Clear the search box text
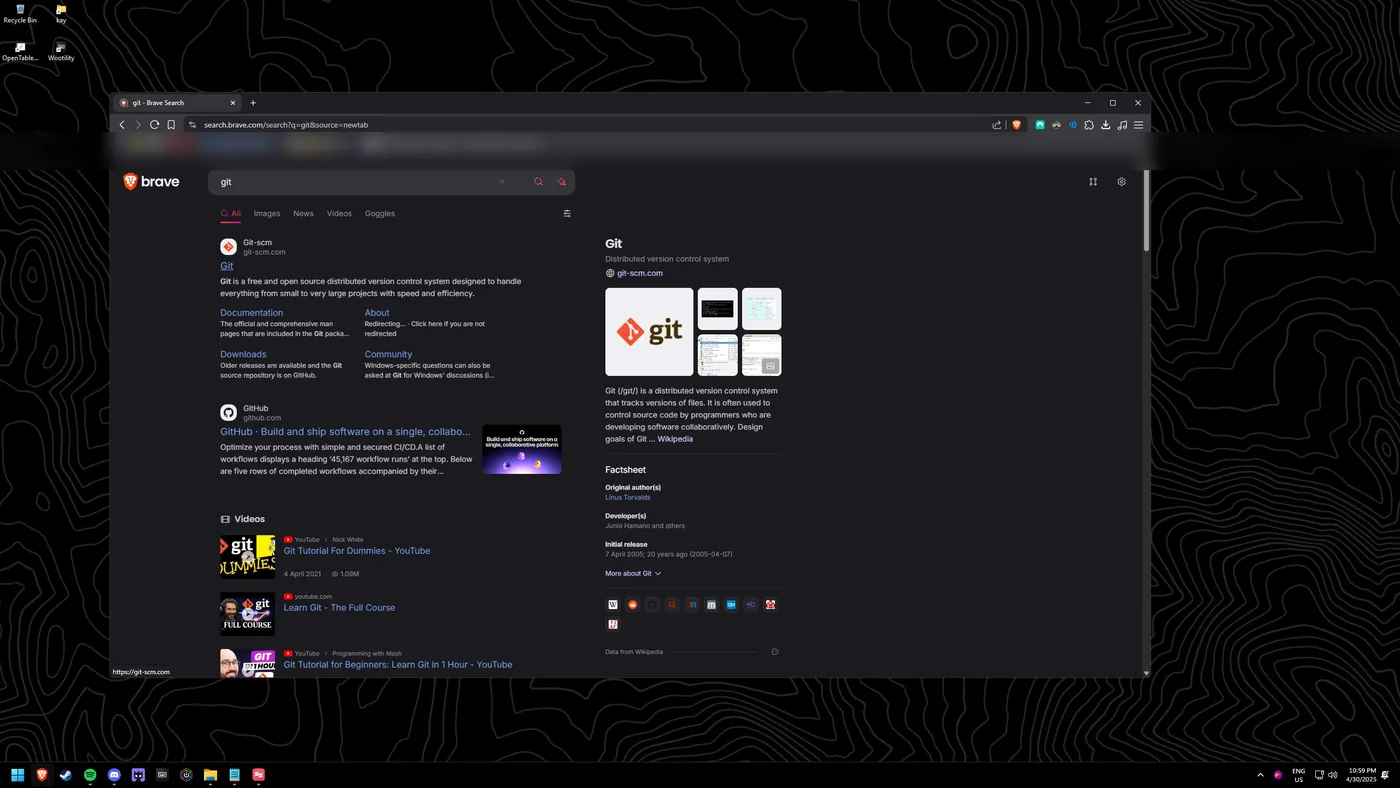 pyautogui.click(x=502, y=182)
